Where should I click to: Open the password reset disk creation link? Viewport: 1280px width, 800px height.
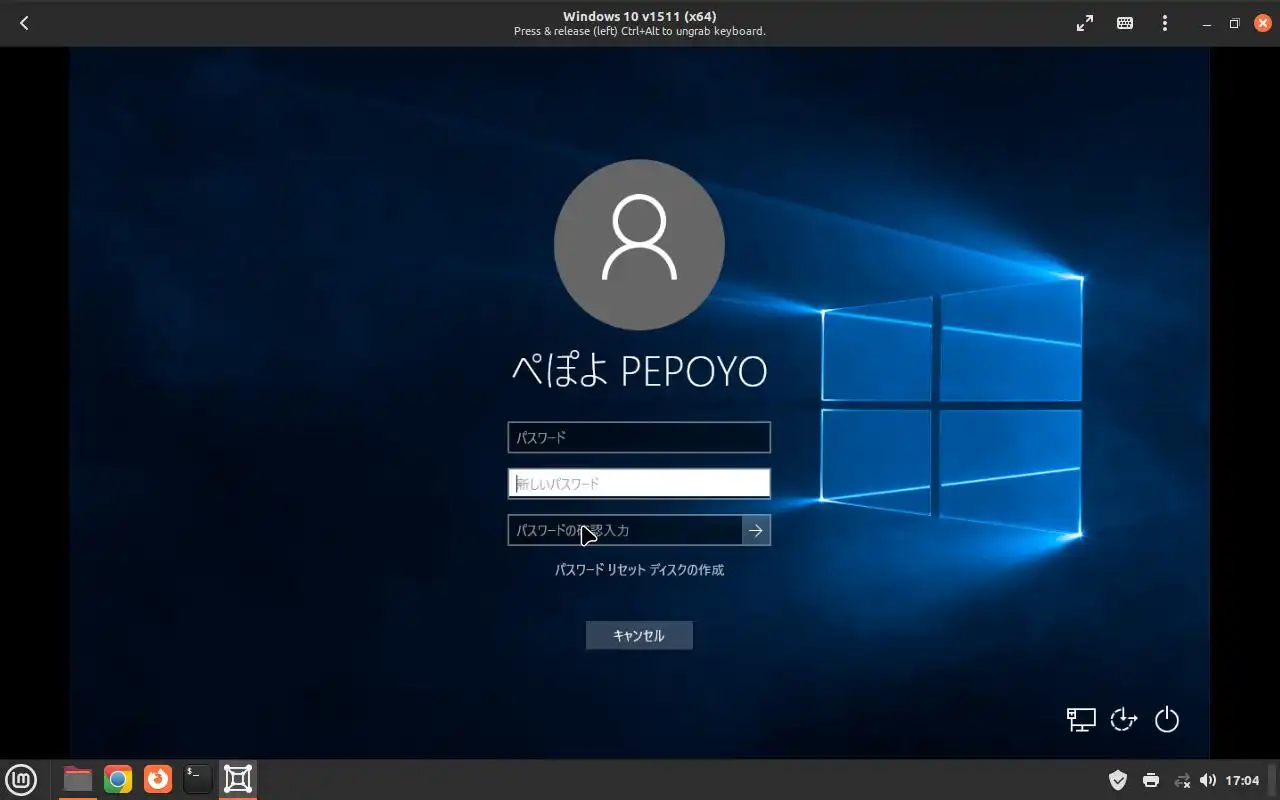click(x=639, y=570)
